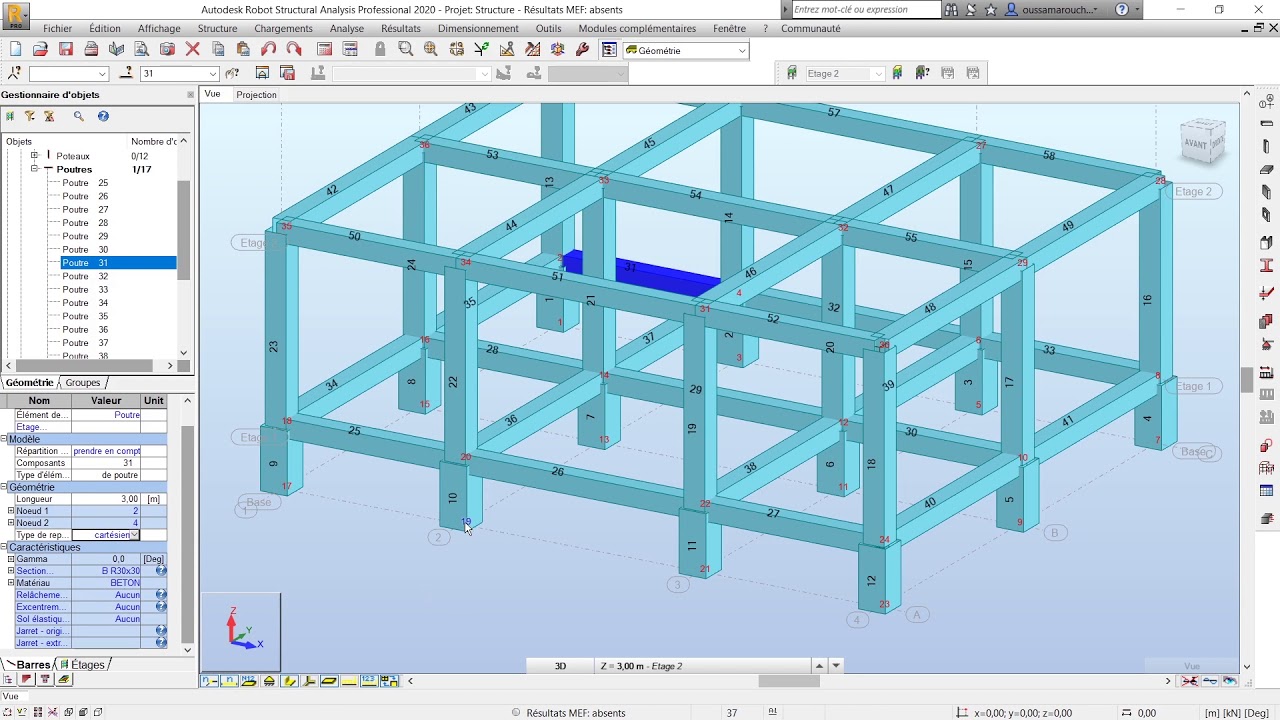
Task: Click the wrench preferences icon
Action: pos(583,49)
